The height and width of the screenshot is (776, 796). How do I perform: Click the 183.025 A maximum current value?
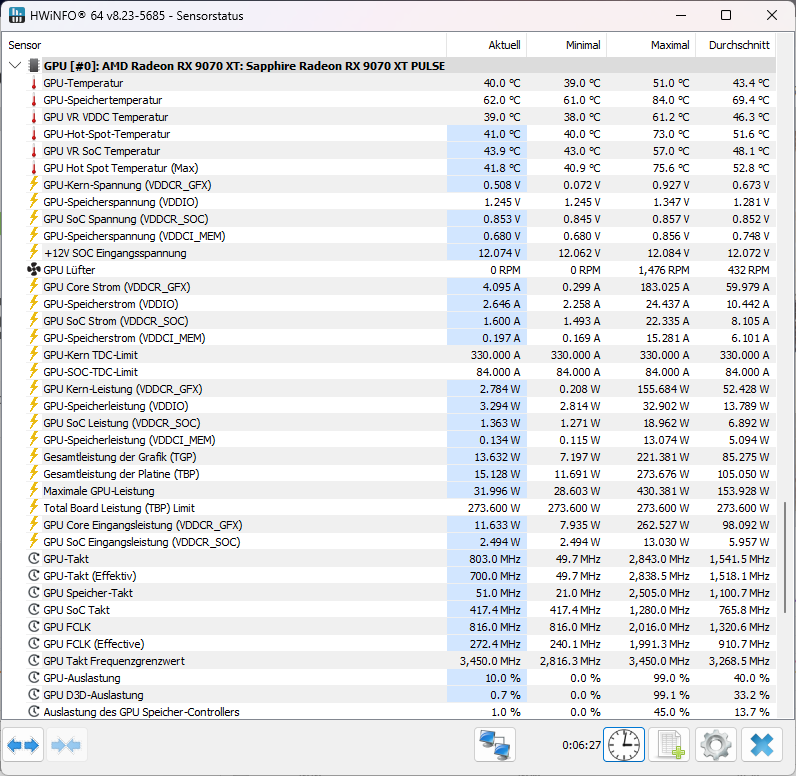[665, 287]
